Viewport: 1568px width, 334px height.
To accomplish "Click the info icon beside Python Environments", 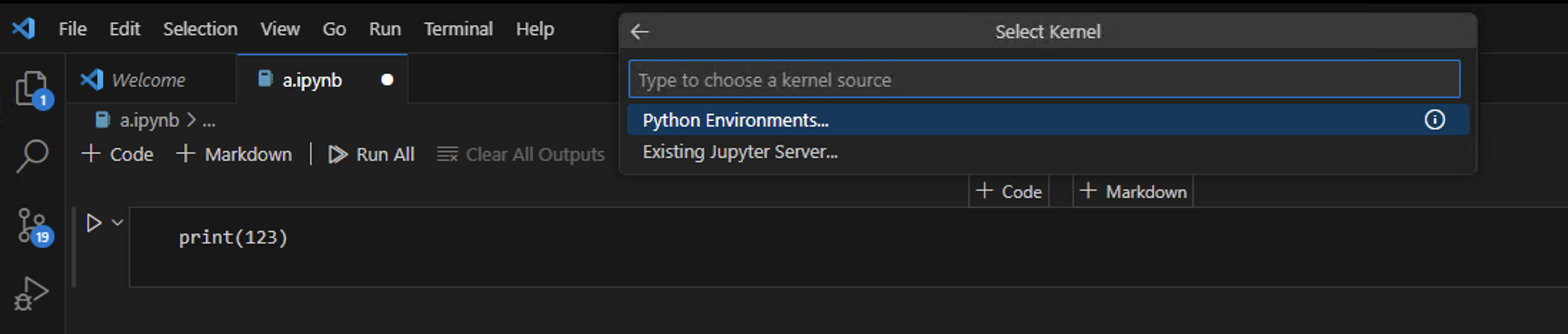I will coord(1434,120).
